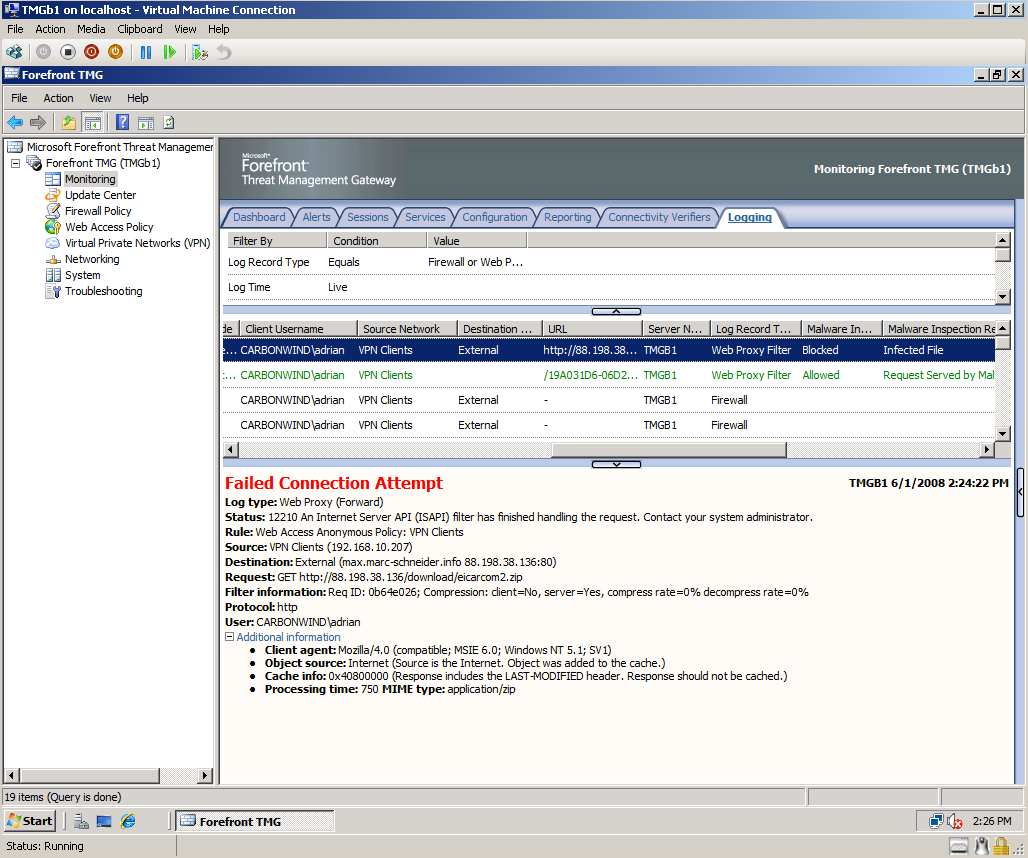The width and height of the screenshot is (1028, 858).
Task: Open the Action menu in Forefront TMG window
Action: (x=58, y=98)
